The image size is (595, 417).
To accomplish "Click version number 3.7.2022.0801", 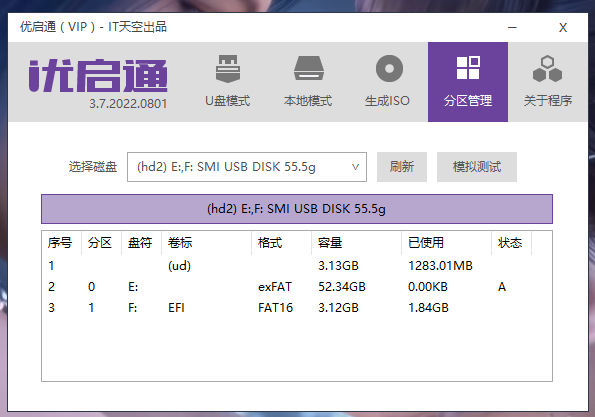I will click(128, 104).
